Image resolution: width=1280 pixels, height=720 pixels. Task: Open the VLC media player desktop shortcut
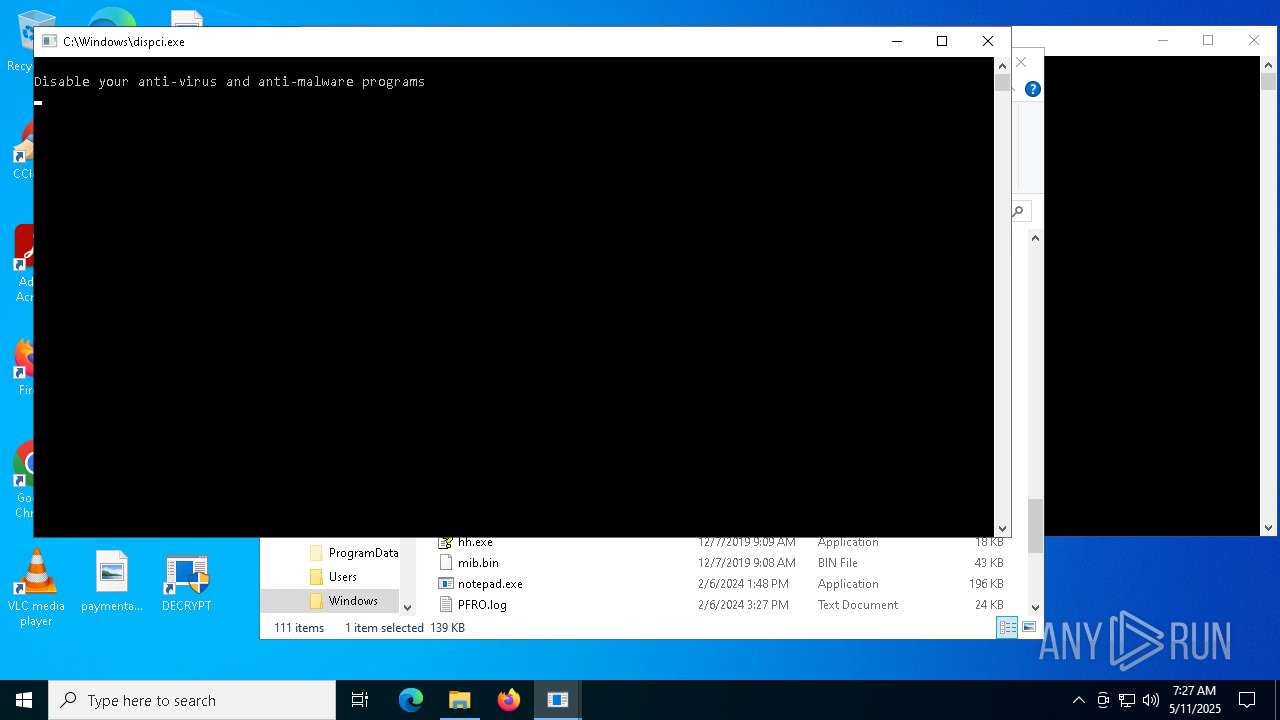tap(36, 588)
